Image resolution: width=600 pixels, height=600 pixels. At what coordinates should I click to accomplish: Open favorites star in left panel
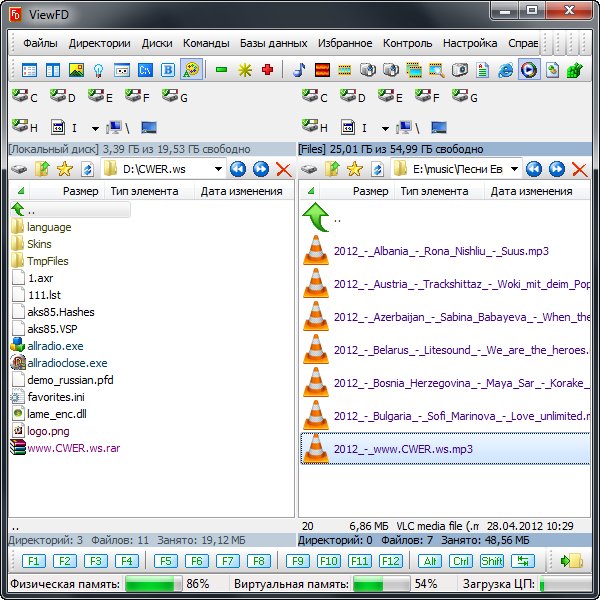(x=65, y=169)
